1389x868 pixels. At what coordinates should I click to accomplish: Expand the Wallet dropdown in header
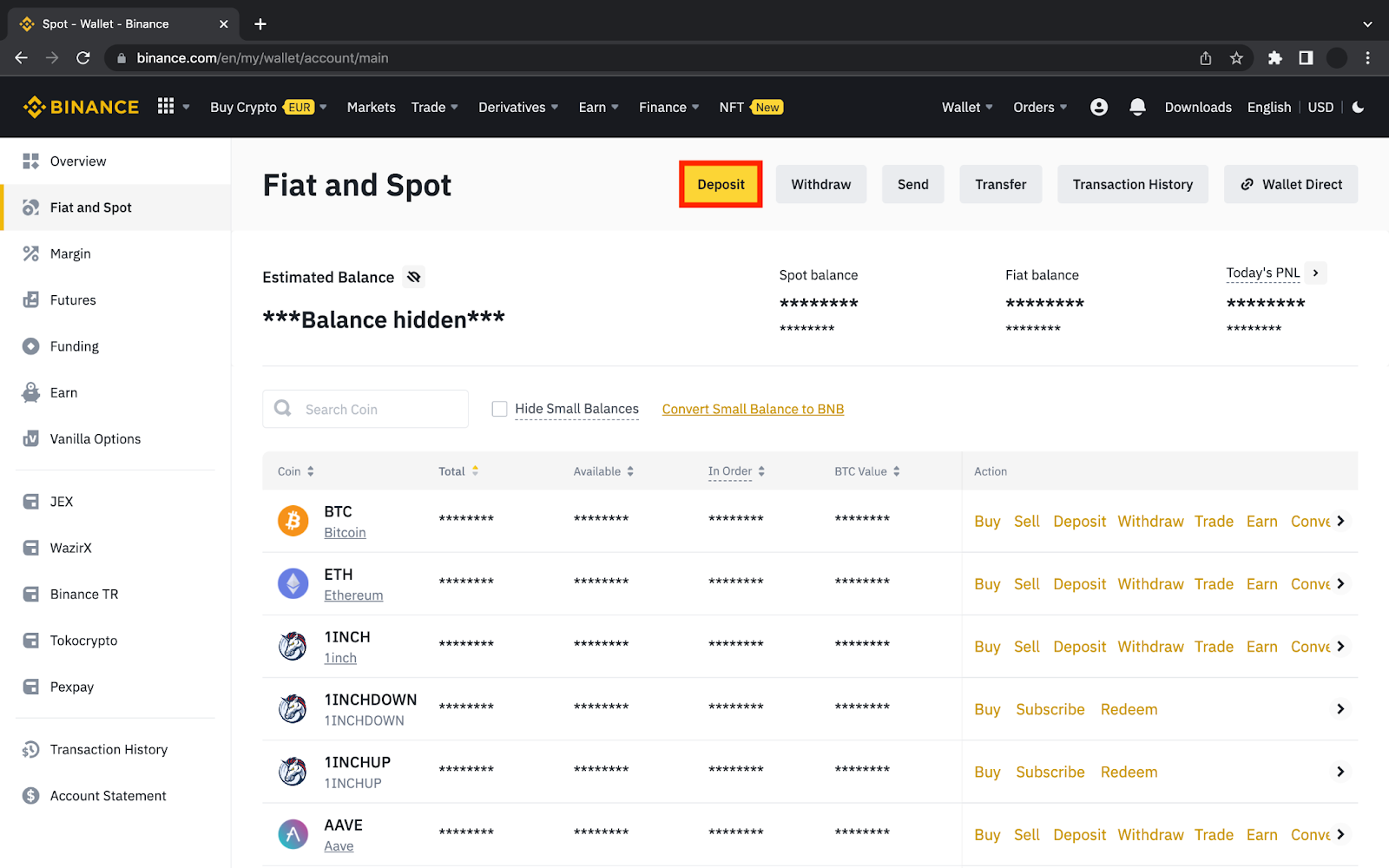[x=967, y=107]
